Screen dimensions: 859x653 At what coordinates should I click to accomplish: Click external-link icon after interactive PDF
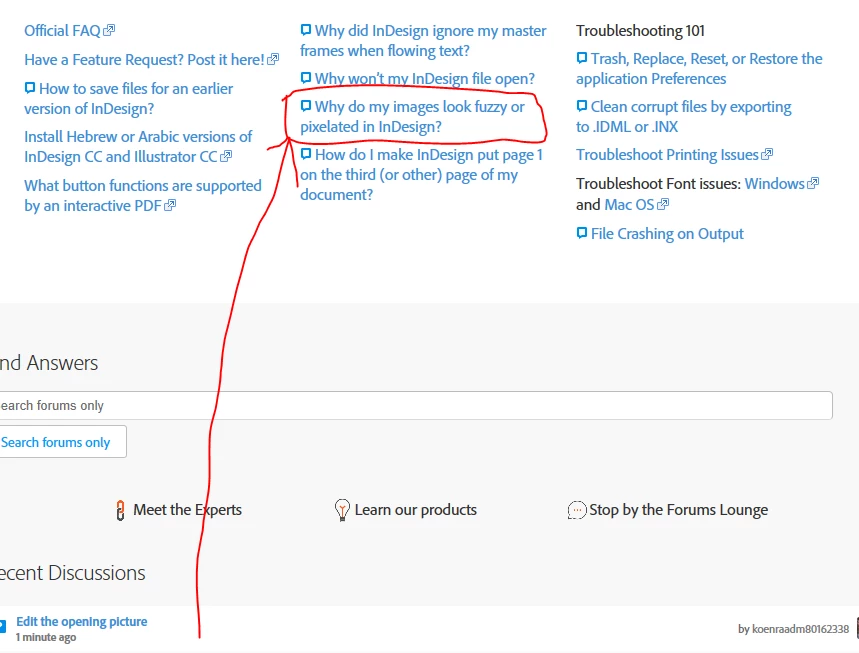pos(170,205)
